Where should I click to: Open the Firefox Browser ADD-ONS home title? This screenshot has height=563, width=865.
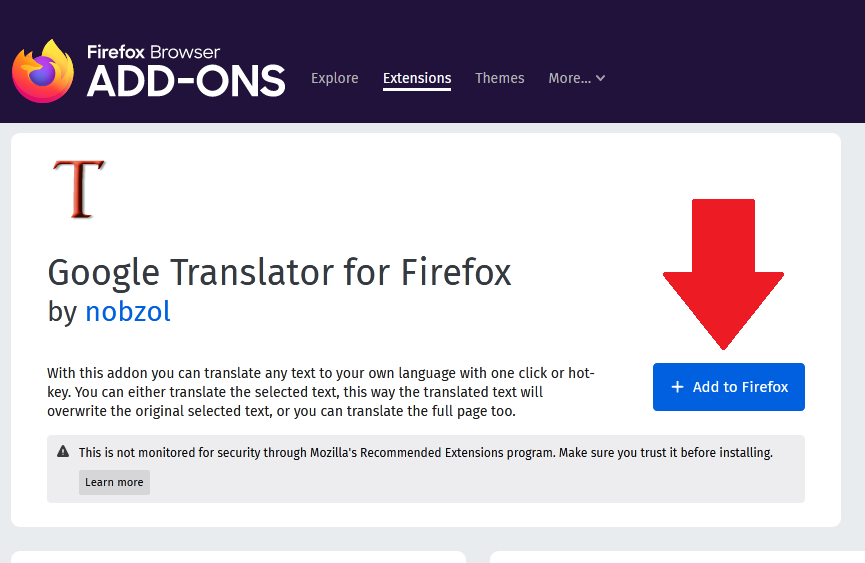tap(186, 71)
